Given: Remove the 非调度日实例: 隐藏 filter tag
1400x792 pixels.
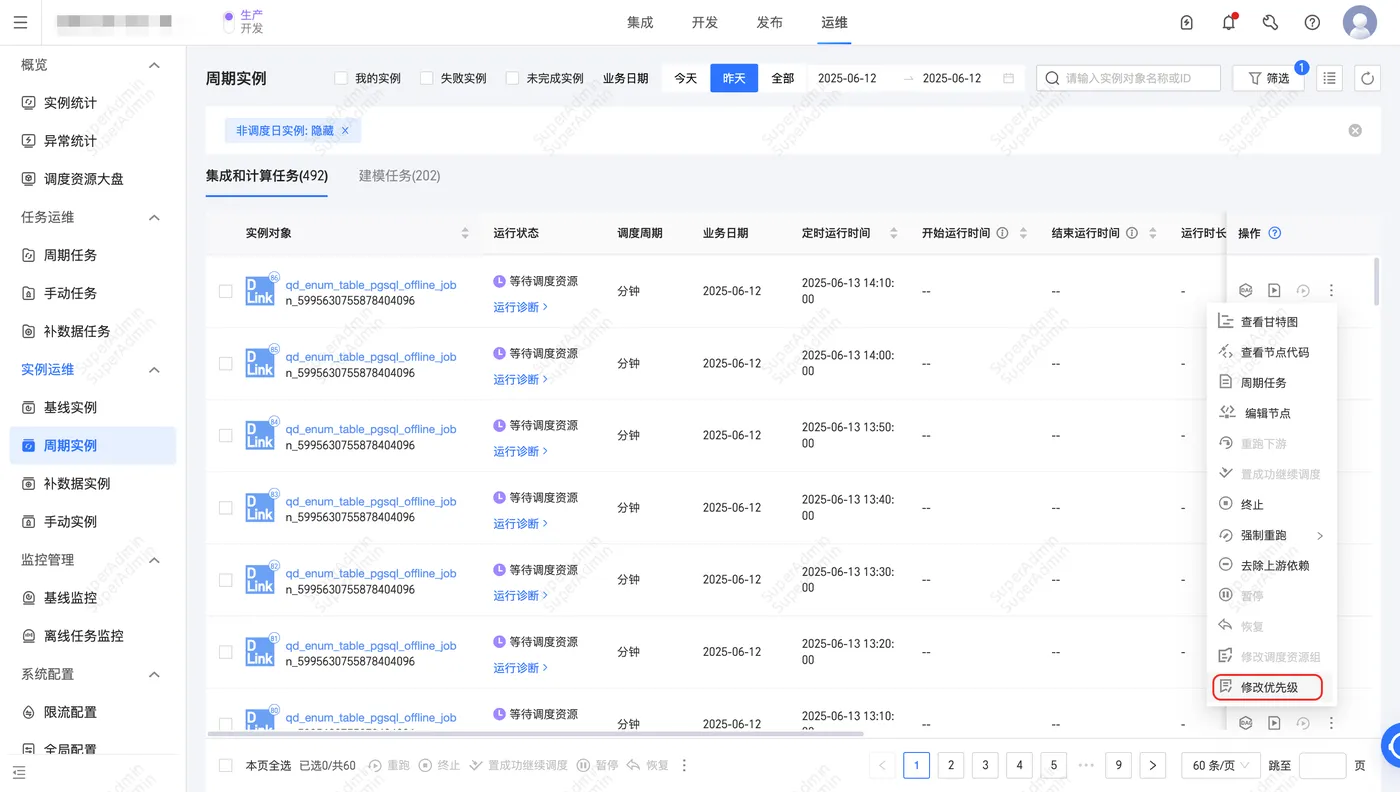Looking at the screenshot, I should [x=345, y=130].
